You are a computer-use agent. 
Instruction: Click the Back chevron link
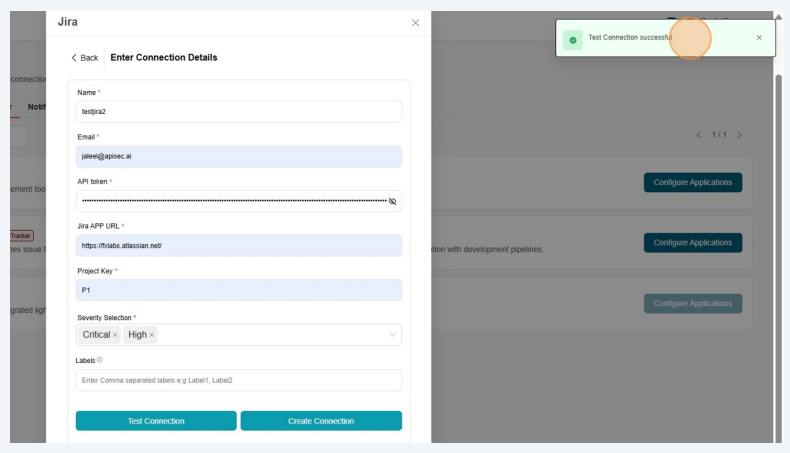coord(84,58)
